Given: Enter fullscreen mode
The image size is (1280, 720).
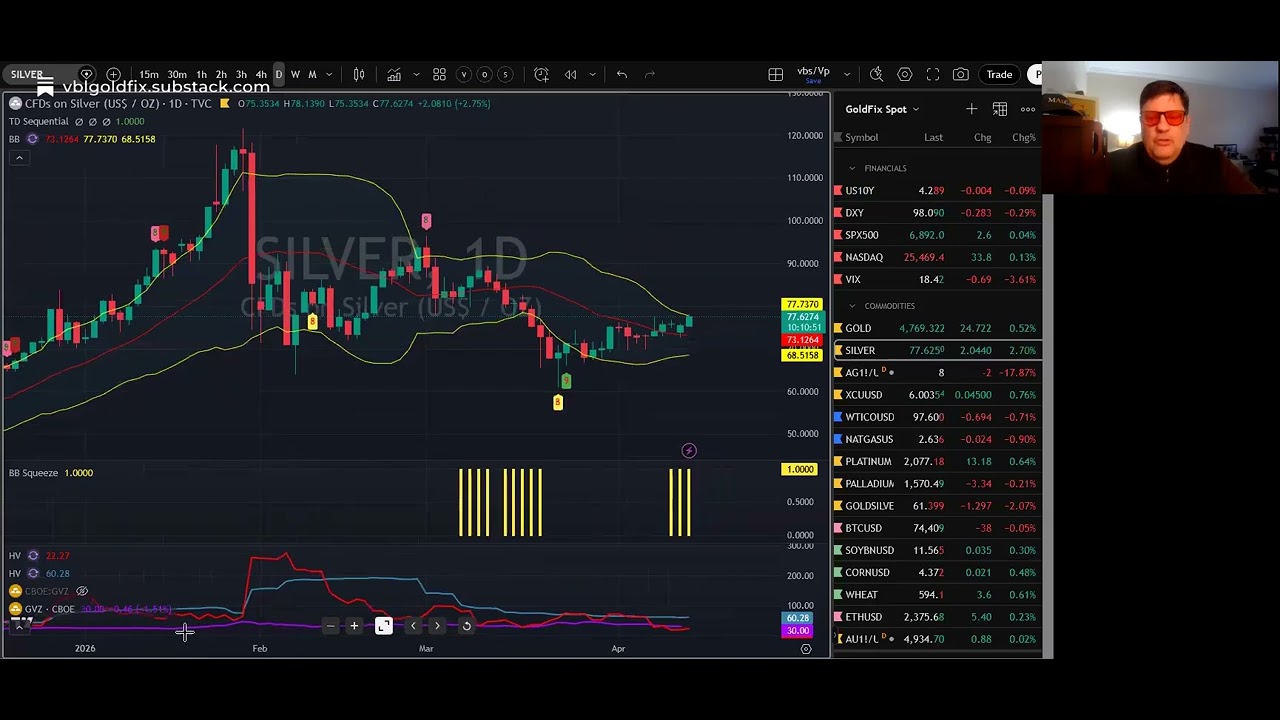Looking at the screenshot, I should [x=932, y=74].
